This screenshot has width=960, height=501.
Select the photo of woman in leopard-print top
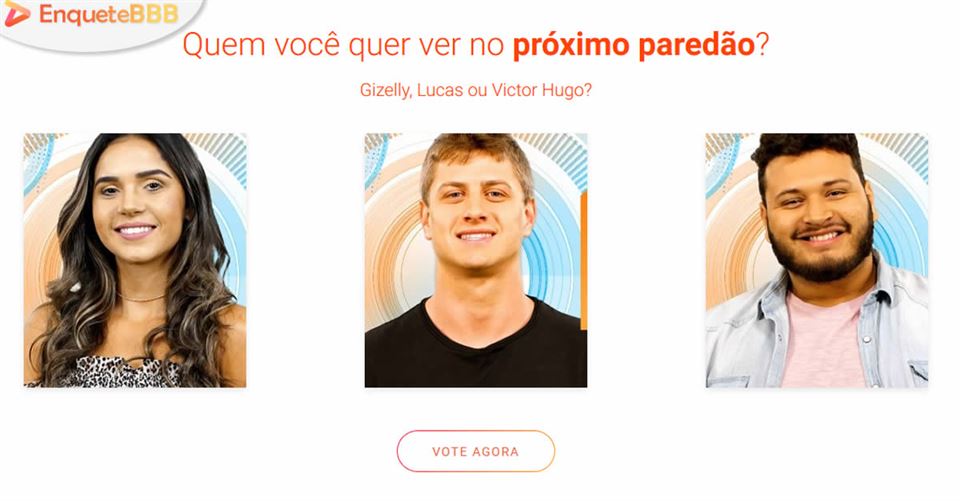click(135, 260)
